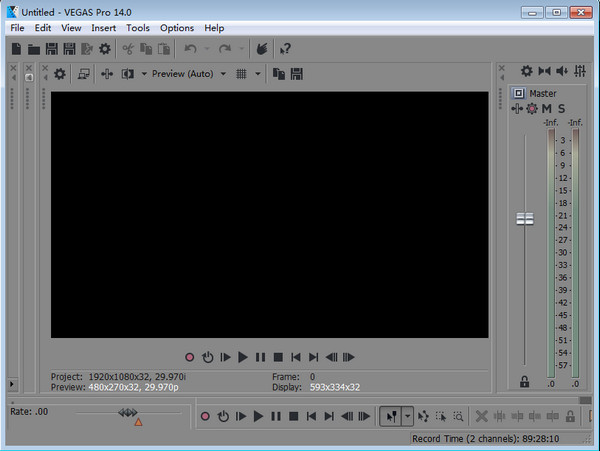Image resolution: width=600 pixels, height=451 pixels.
Task: Click the Master volume fader handle
Action: point(524,218)
